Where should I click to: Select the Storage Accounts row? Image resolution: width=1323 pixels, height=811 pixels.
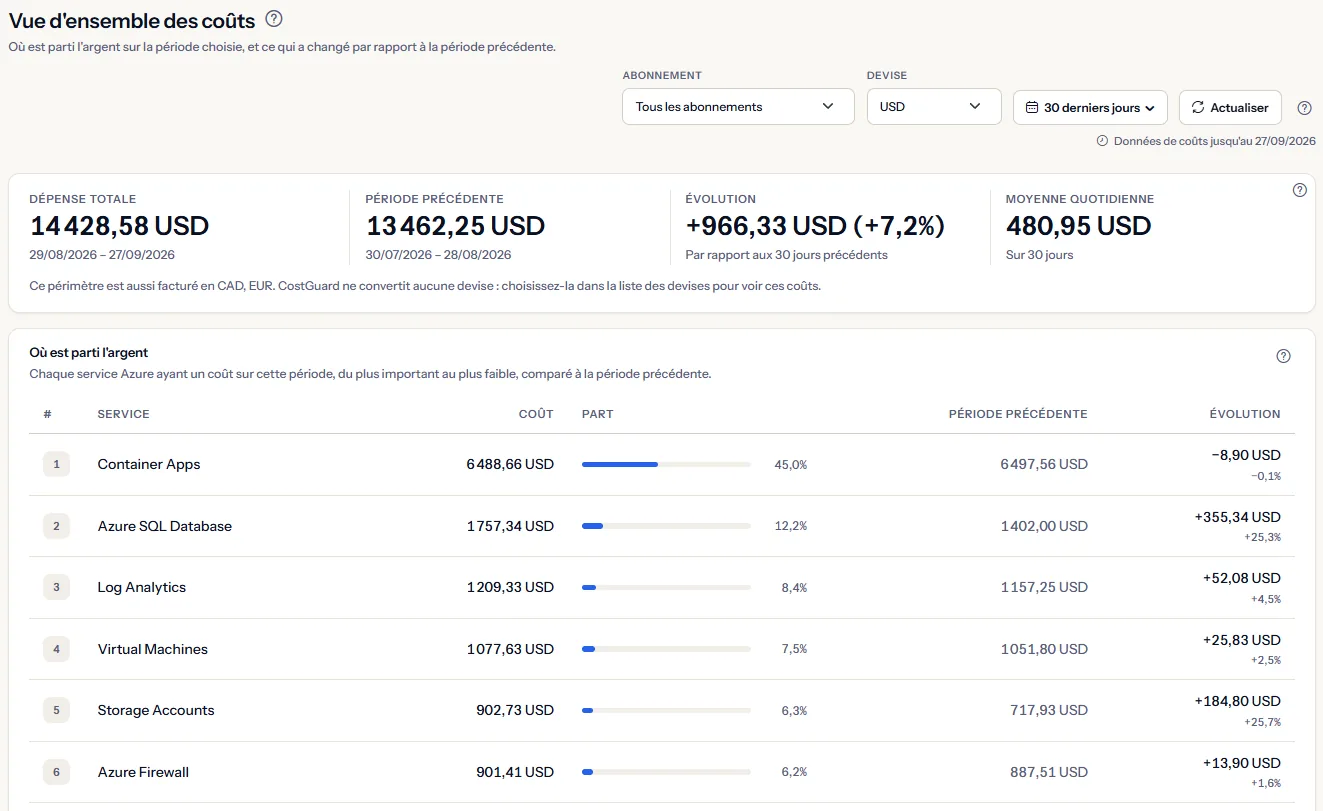(x=662, y=711)
